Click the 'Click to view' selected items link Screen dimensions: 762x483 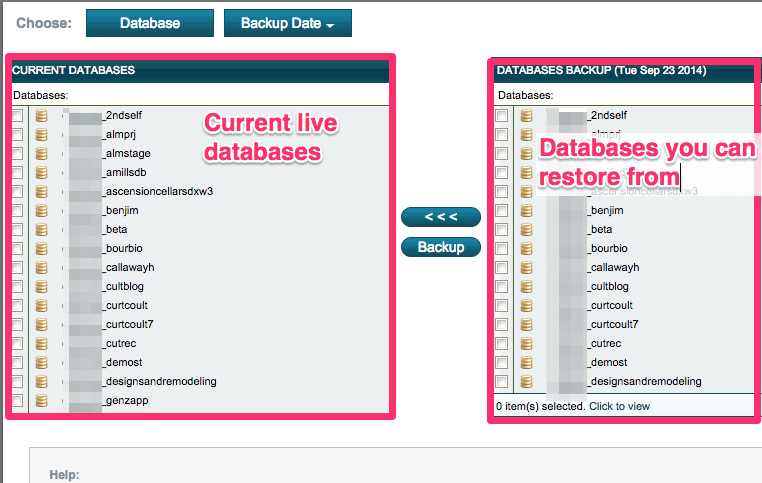619,406
